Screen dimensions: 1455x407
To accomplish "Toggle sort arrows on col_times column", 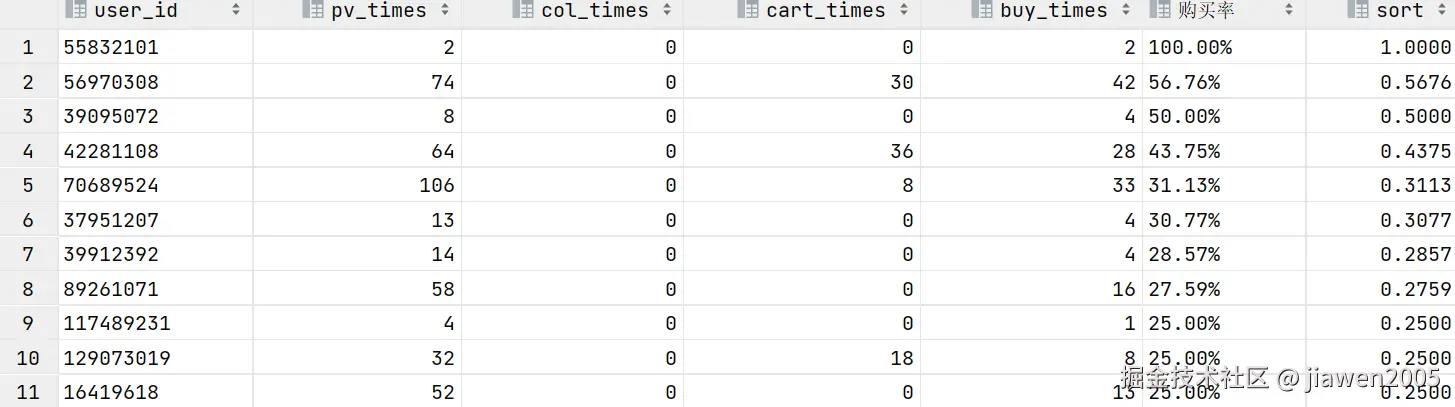I will point(666,10).
